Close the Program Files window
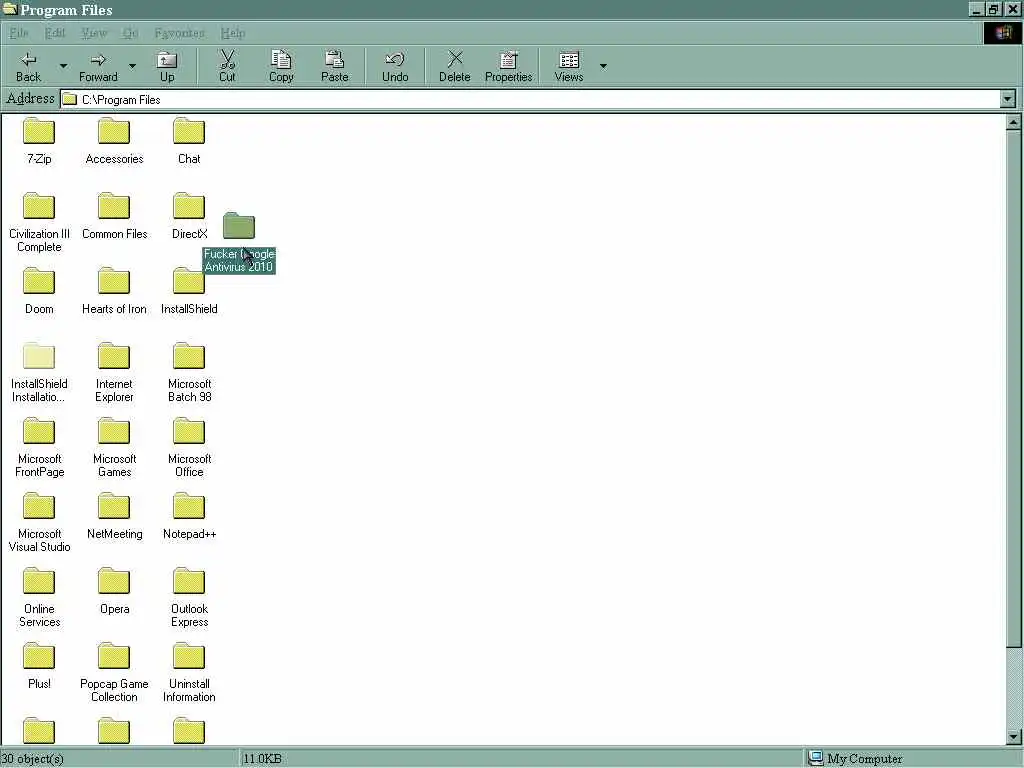The width and height of the screenshot is (1024, 768). (x=1012, y=9)
